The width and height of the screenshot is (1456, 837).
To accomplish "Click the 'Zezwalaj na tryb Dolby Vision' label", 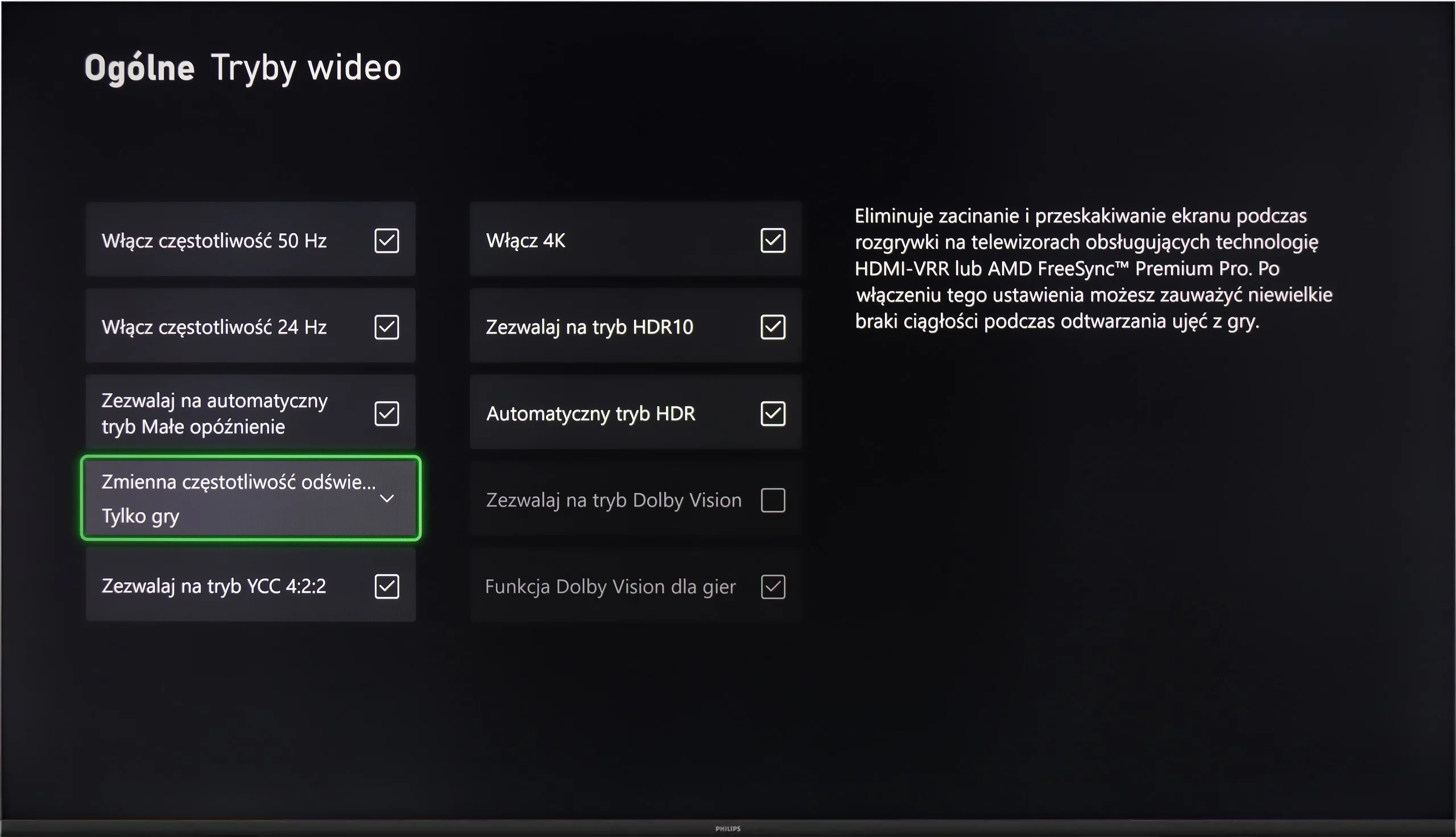I will (x=614, y=500).
